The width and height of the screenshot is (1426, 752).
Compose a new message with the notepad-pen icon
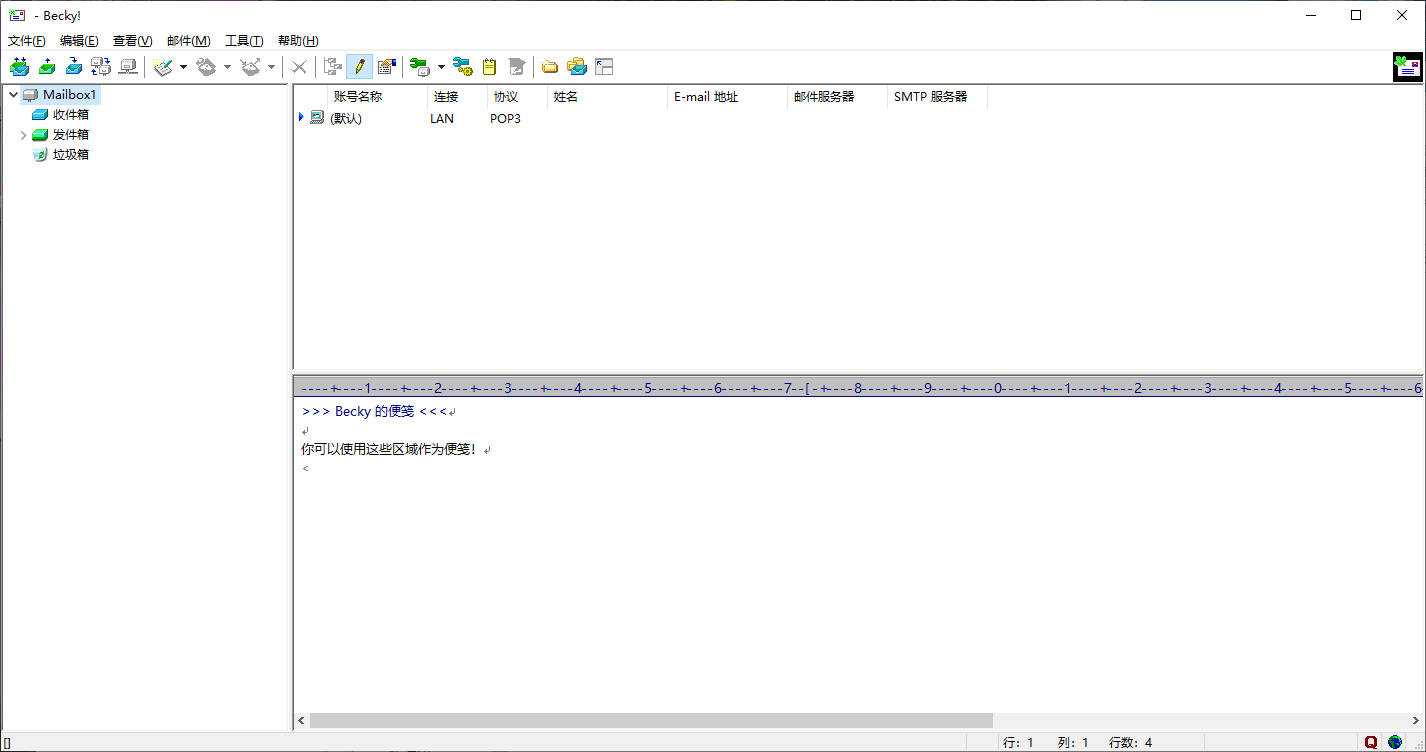pos(164,67)
